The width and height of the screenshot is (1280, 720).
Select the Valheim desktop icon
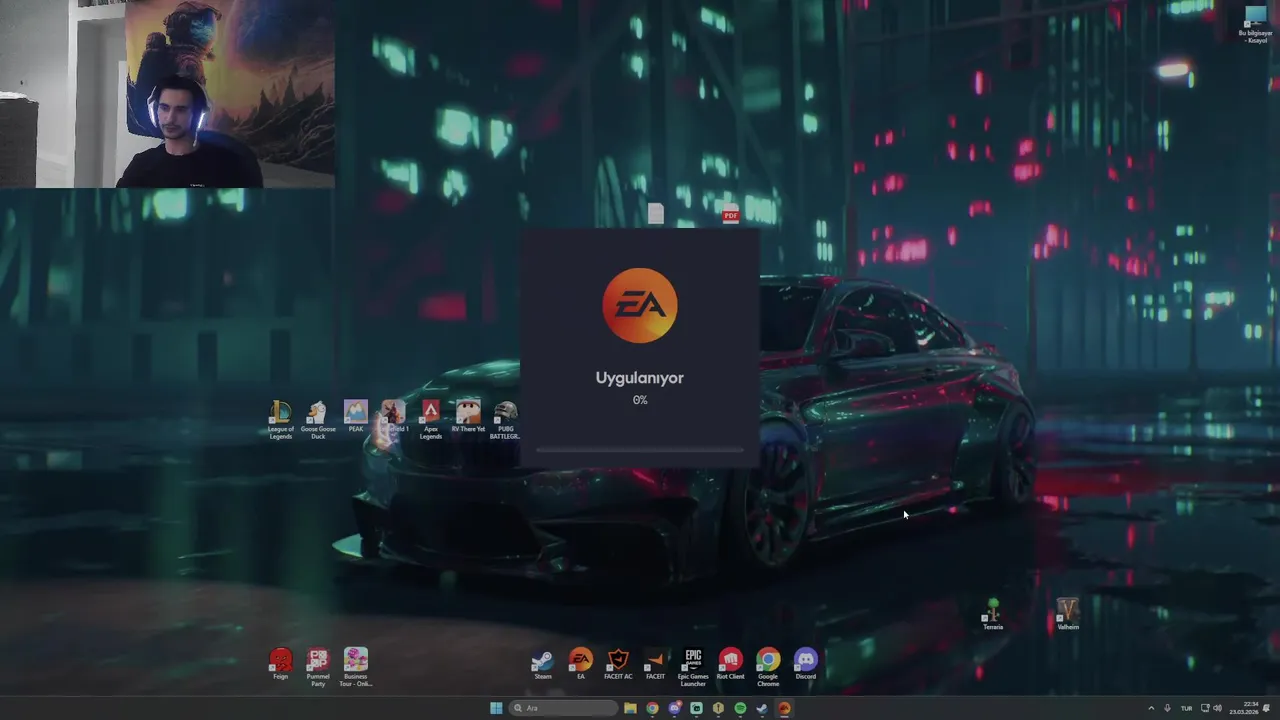click(1067, 614)
